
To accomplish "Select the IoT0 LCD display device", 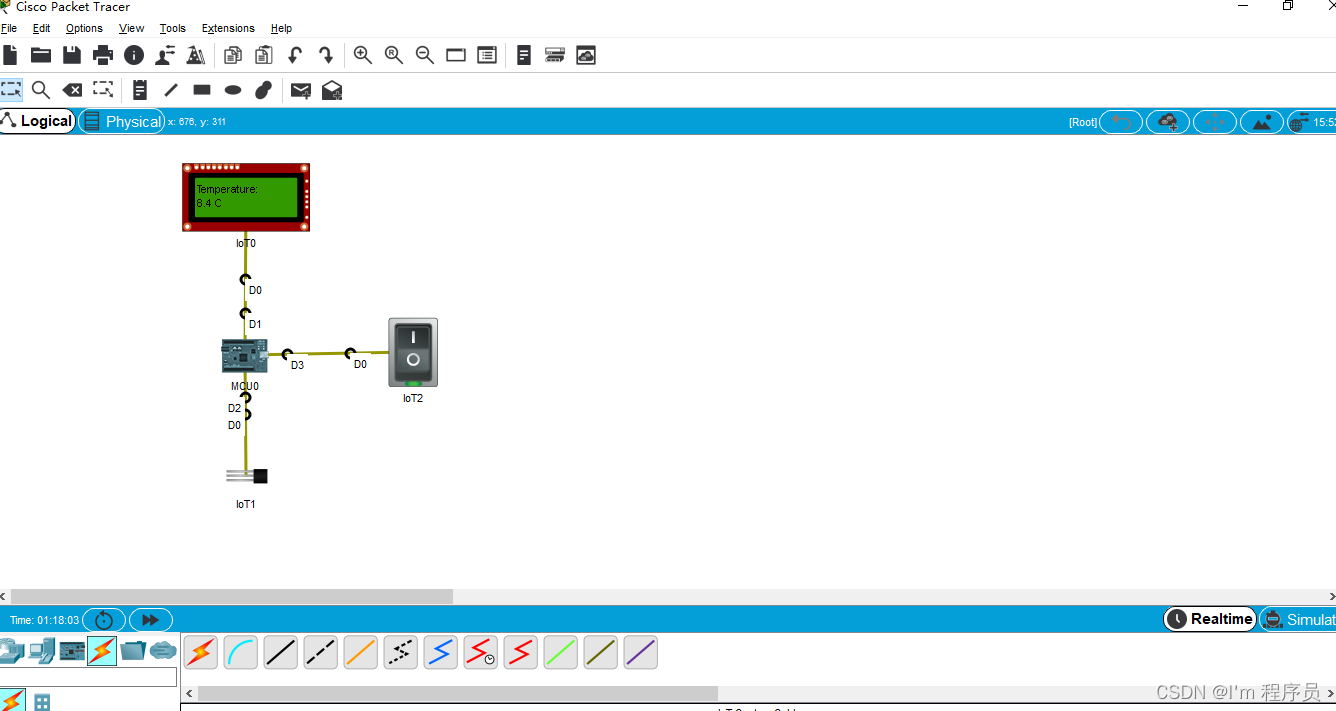I will (x=246, y=197).
